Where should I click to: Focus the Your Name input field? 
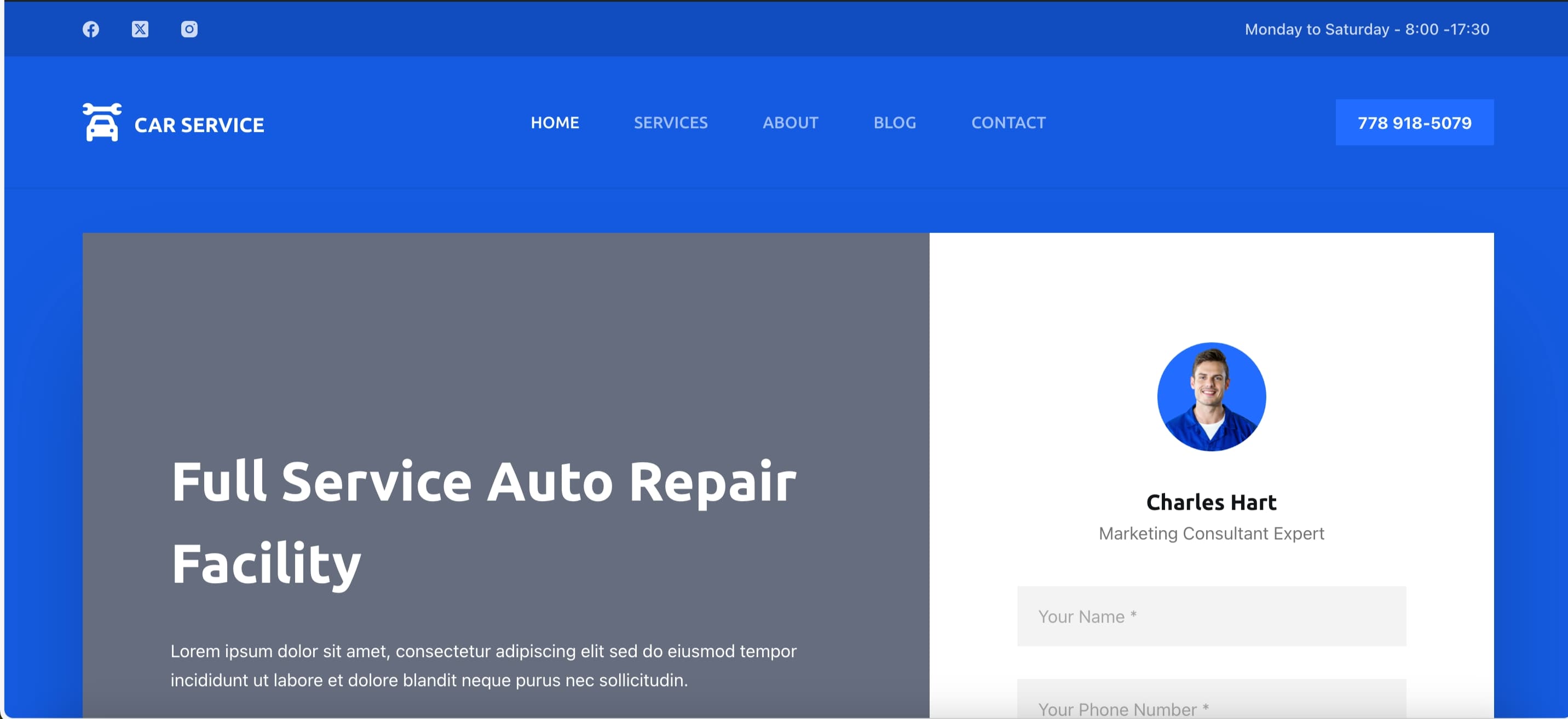(x=1210, y=616)
